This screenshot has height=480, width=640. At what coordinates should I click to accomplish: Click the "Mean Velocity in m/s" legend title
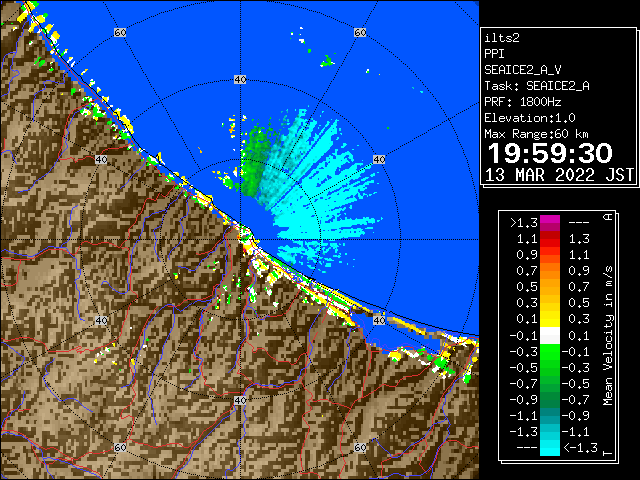[608, 335]
